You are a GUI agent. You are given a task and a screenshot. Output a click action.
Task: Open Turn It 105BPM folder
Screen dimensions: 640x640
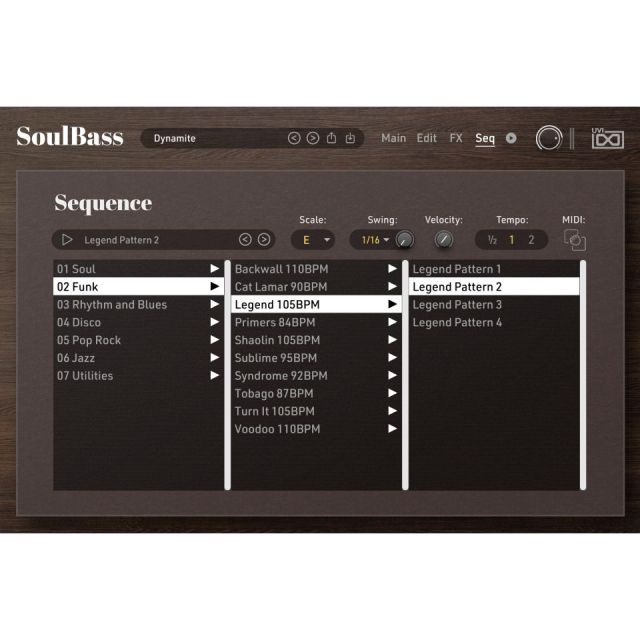(316, 411)
